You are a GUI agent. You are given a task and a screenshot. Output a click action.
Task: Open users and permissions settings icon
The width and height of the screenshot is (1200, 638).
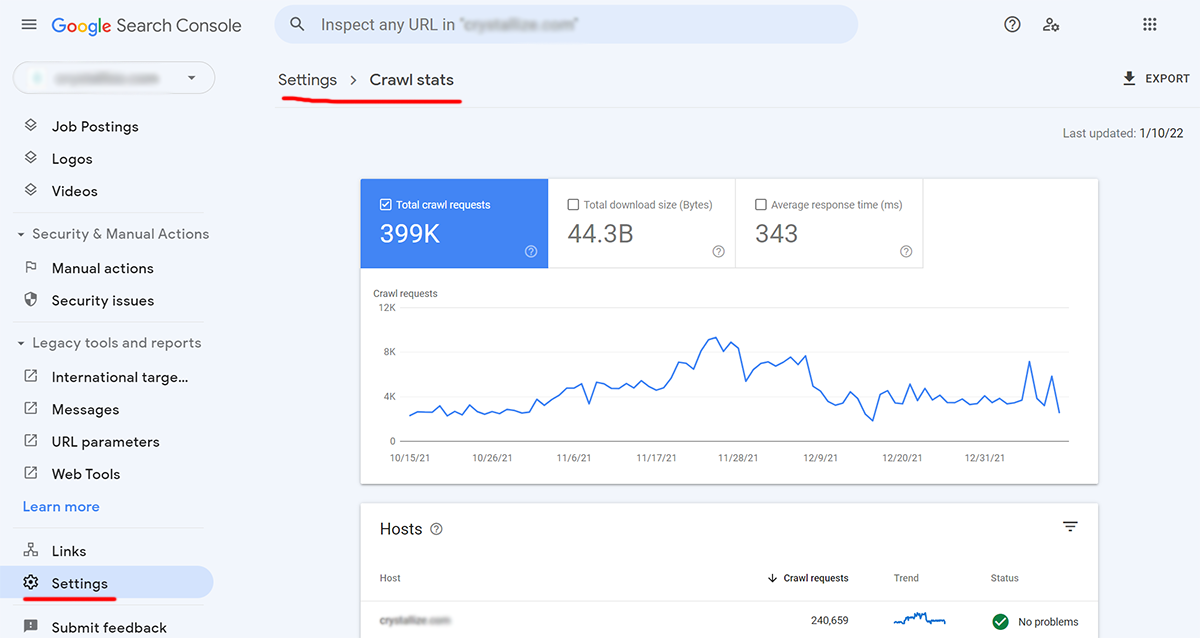click(x=1051, y=25)
